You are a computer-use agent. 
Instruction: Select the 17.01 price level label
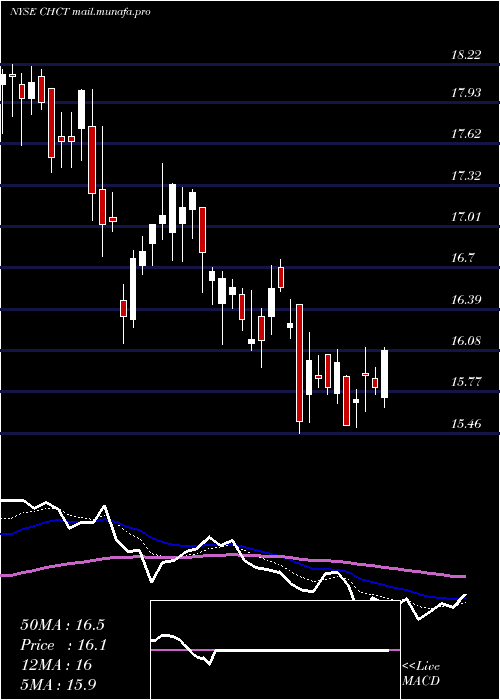[466, 217]
